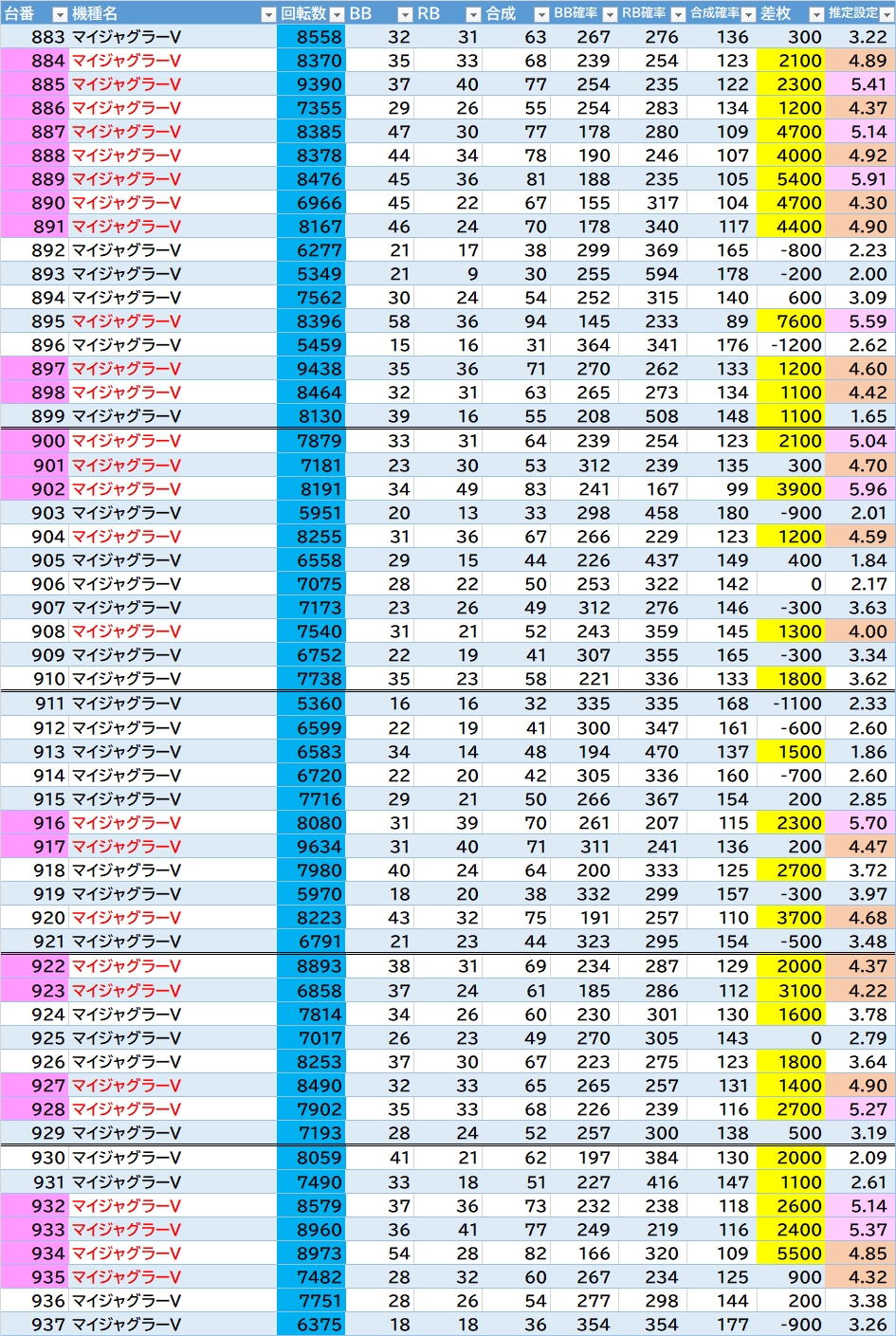Viewport: 896px width, 1336px height.
Task: Click the pink machine number cell 916
Action: [35, 823]
